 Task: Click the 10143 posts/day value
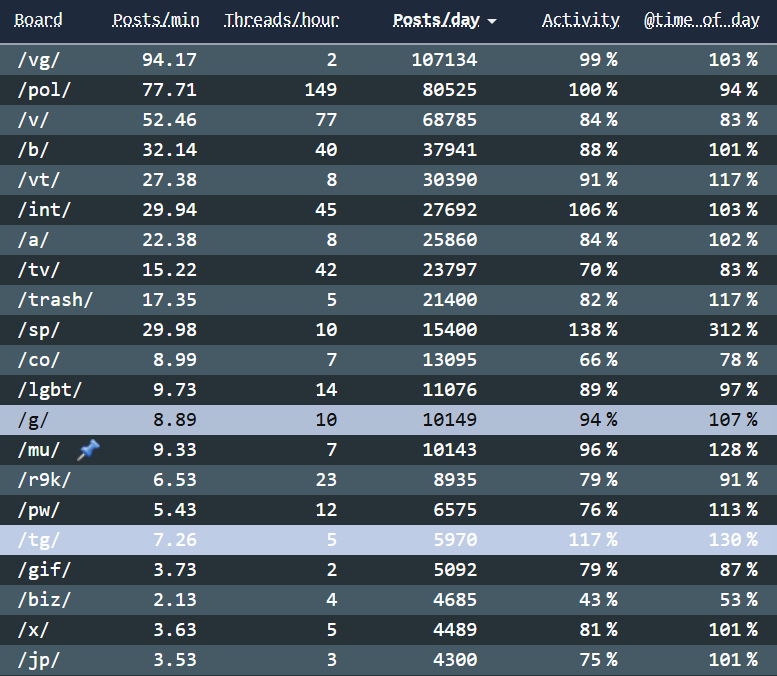(x=450, y=450)
